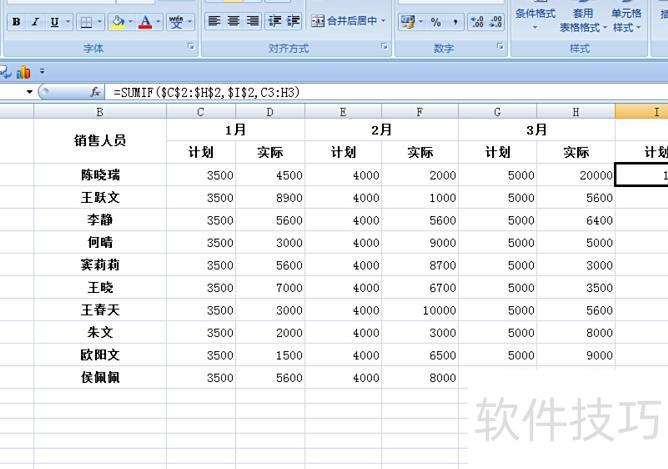Select cell containing 6400 in 李静 row
The image size is (668, 469).
(576, 220)
